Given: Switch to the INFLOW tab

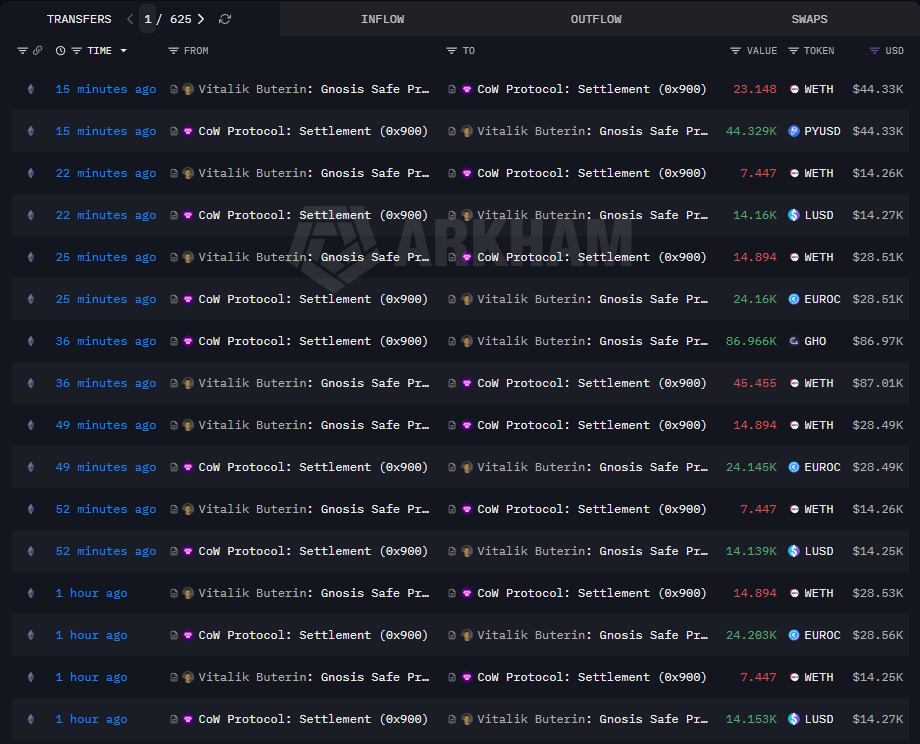Looking at the screenshot, I should 382,19.
